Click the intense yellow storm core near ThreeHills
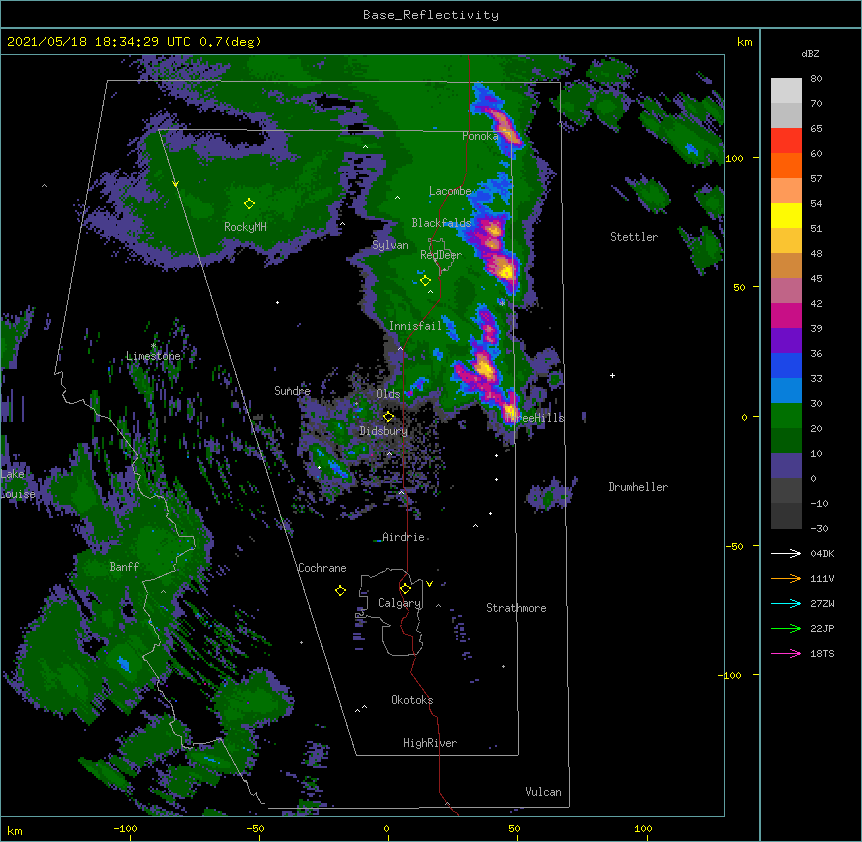The width and height of the screenshot is (862, 842). click(x=510, y=411)
